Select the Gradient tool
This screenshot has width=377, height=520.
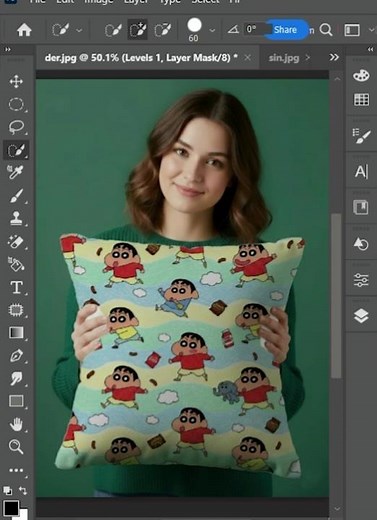coord(16,332)
